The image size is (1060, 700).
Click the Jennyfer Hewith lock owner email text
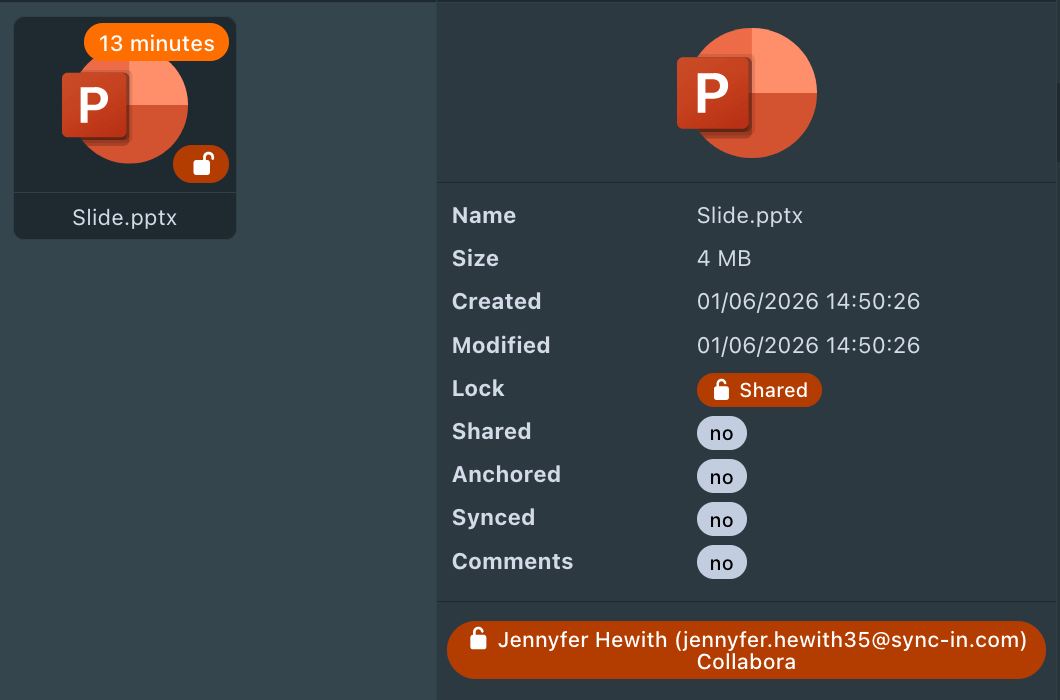point(762,639)
